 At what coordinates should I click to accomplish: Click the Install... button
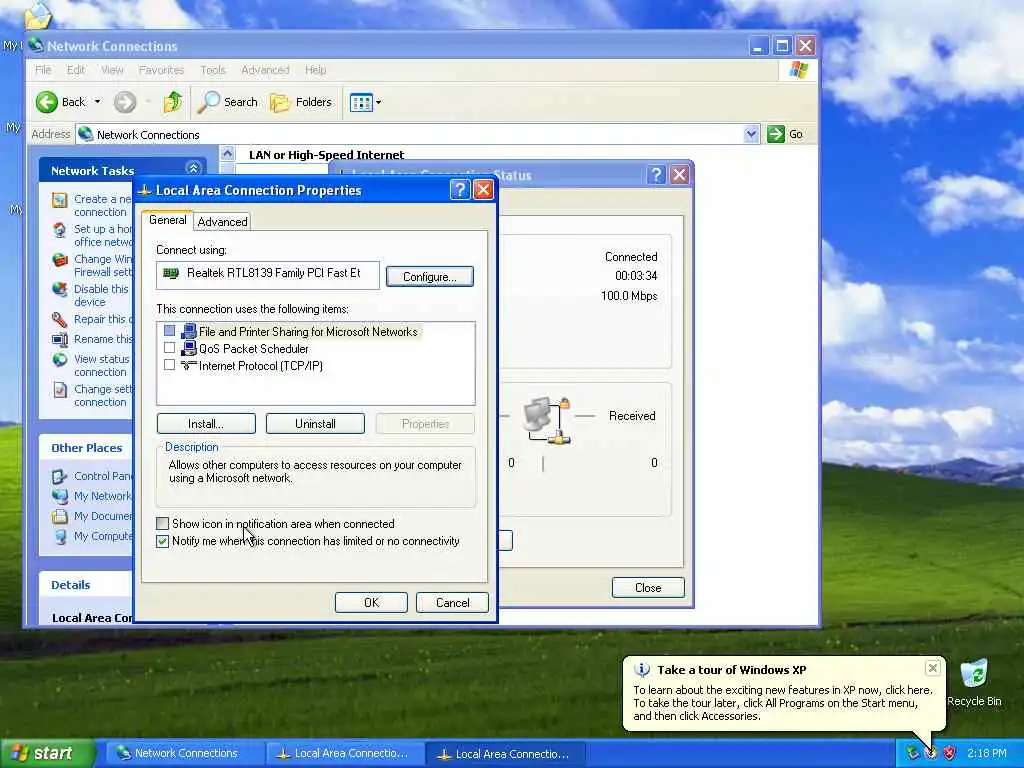coord(206,424)
